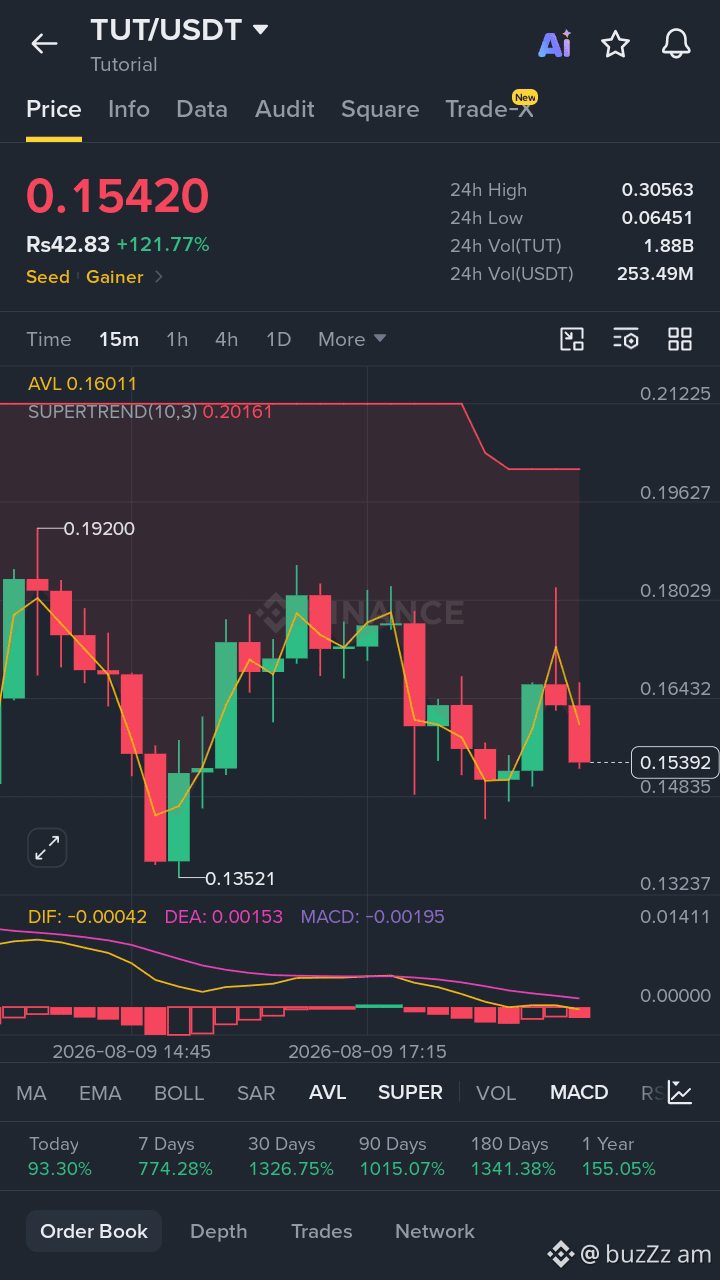Go back with the left arrow icon
This screenshot has width=720, height=1280.
click(x=44, y=43)
